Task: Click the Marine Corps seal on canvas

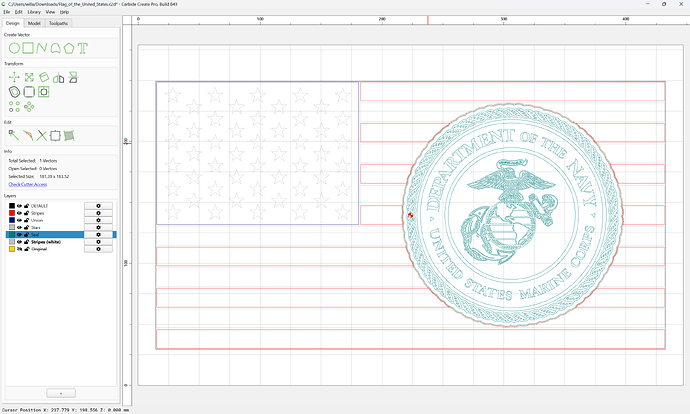Action: coord(513,215)
